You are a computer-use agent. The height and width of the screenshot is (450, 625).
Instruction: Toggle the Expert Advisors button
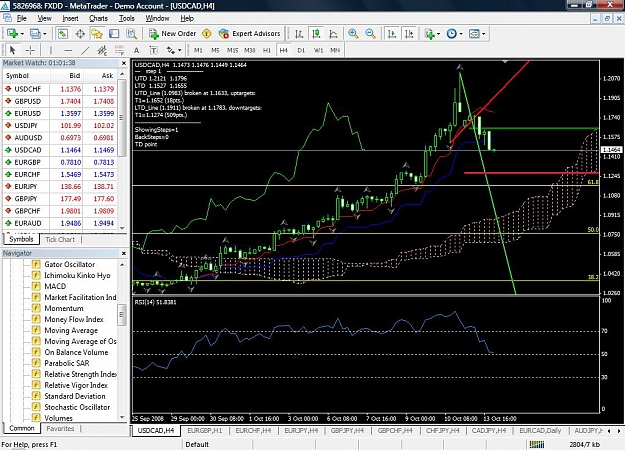point(250,34)
